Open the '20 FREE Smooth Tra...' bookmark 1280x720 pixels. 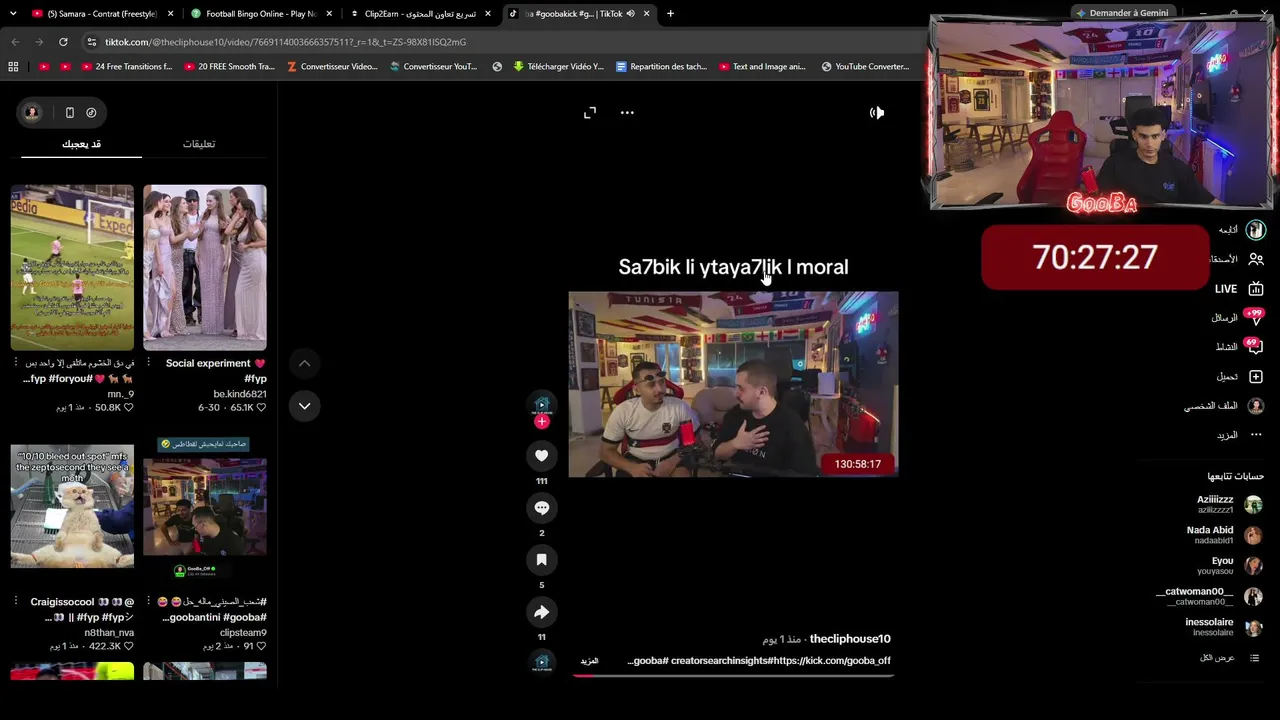tap(228, 67)
